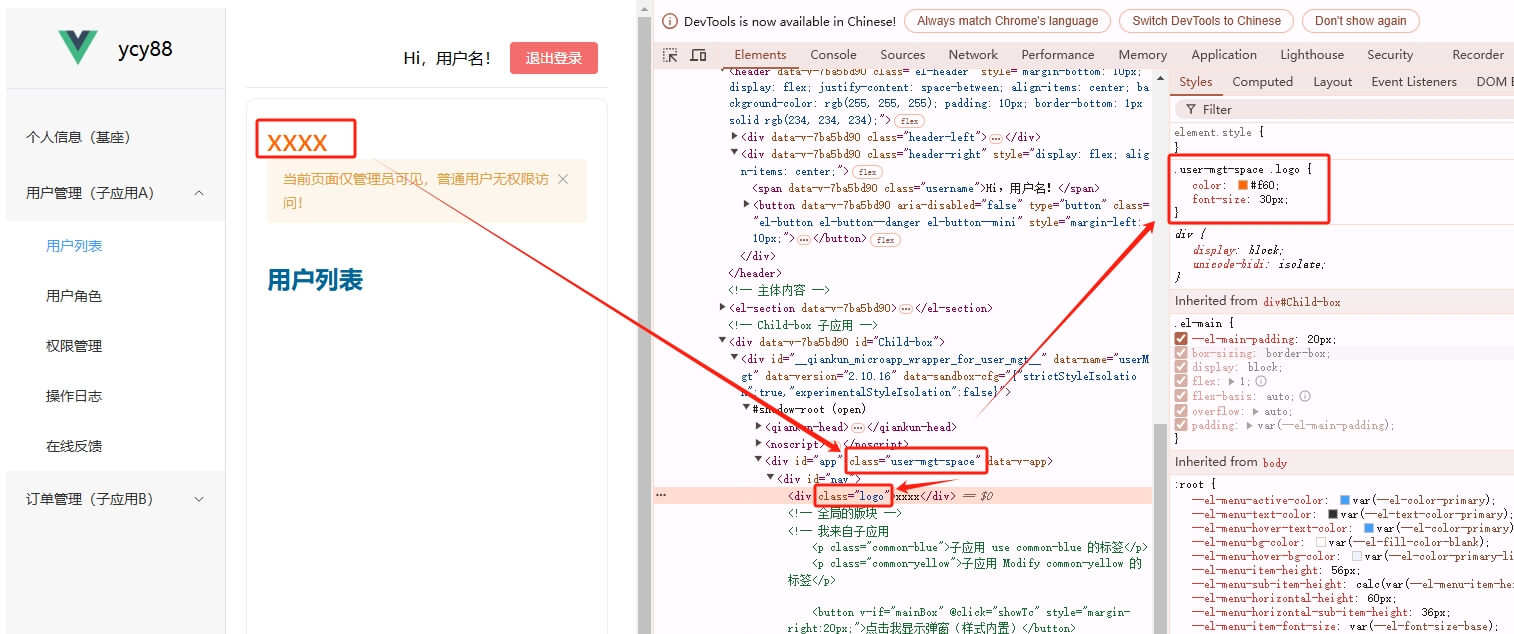This screenshot has height=634, width=1514.
Task: Click the 退出登录 logout button
Action: (553, 58)
